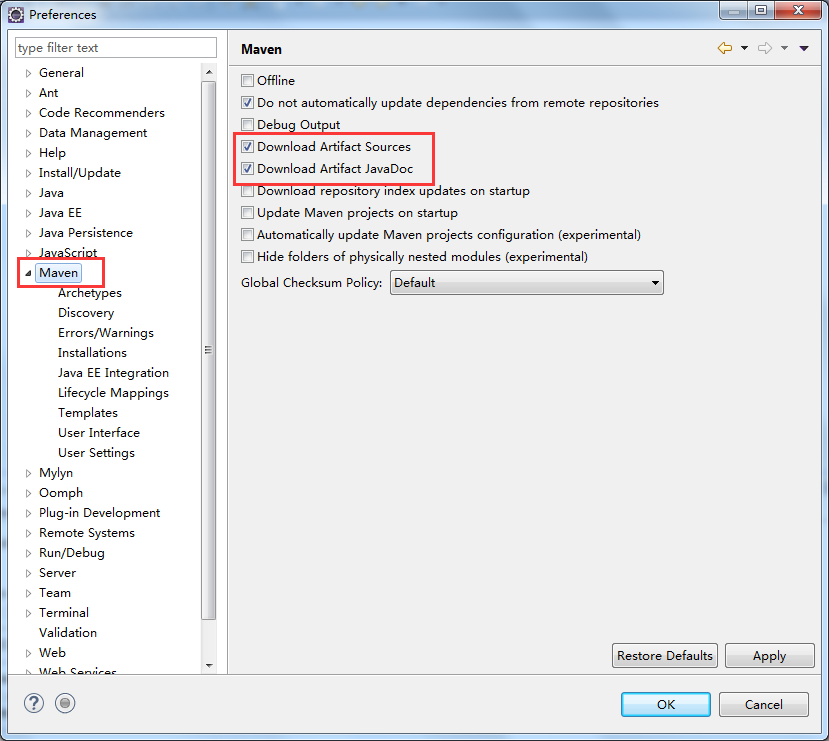Select Java Persistence category

coord(86,233)
